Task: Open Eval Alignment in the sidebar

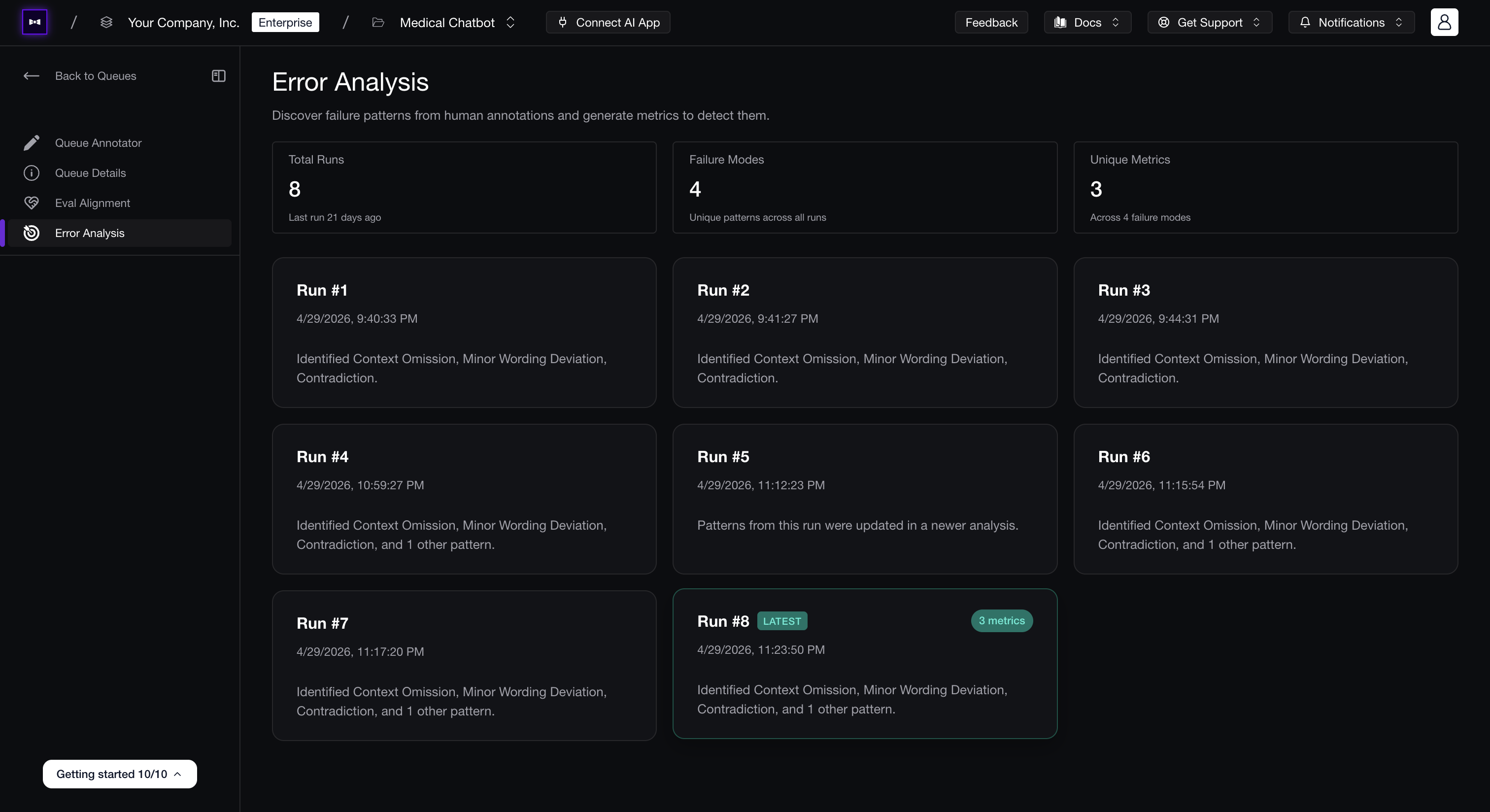Action: coord(119,203)
